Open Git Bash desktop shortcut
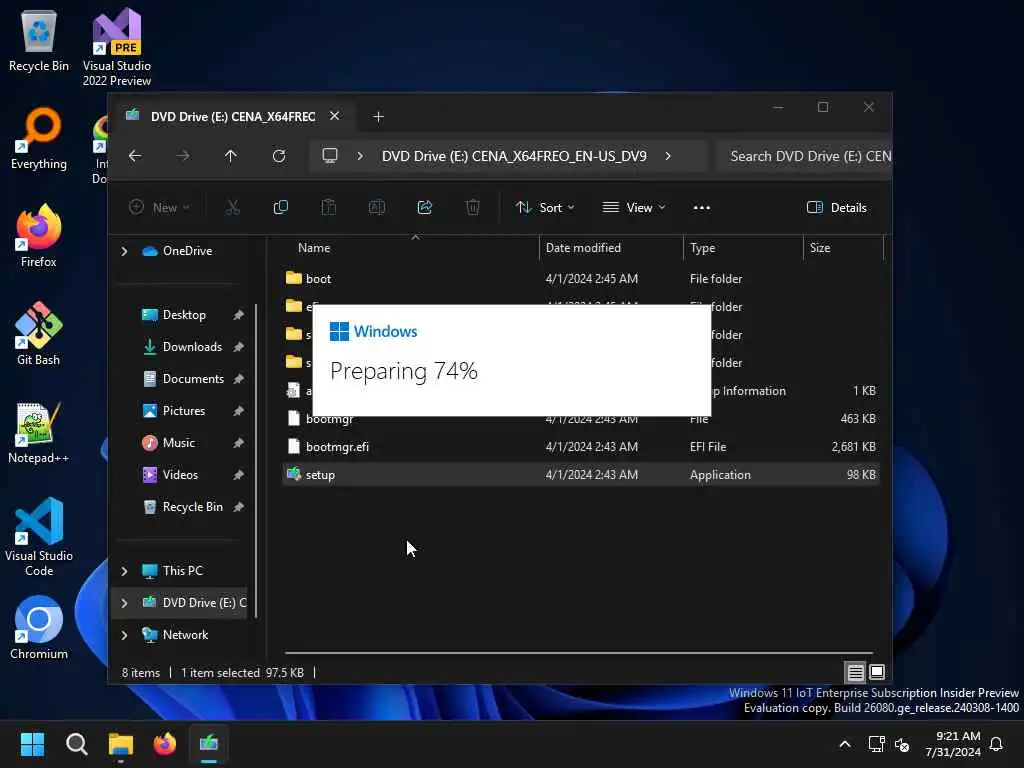The image size is (1024, 768). [39, 334]
